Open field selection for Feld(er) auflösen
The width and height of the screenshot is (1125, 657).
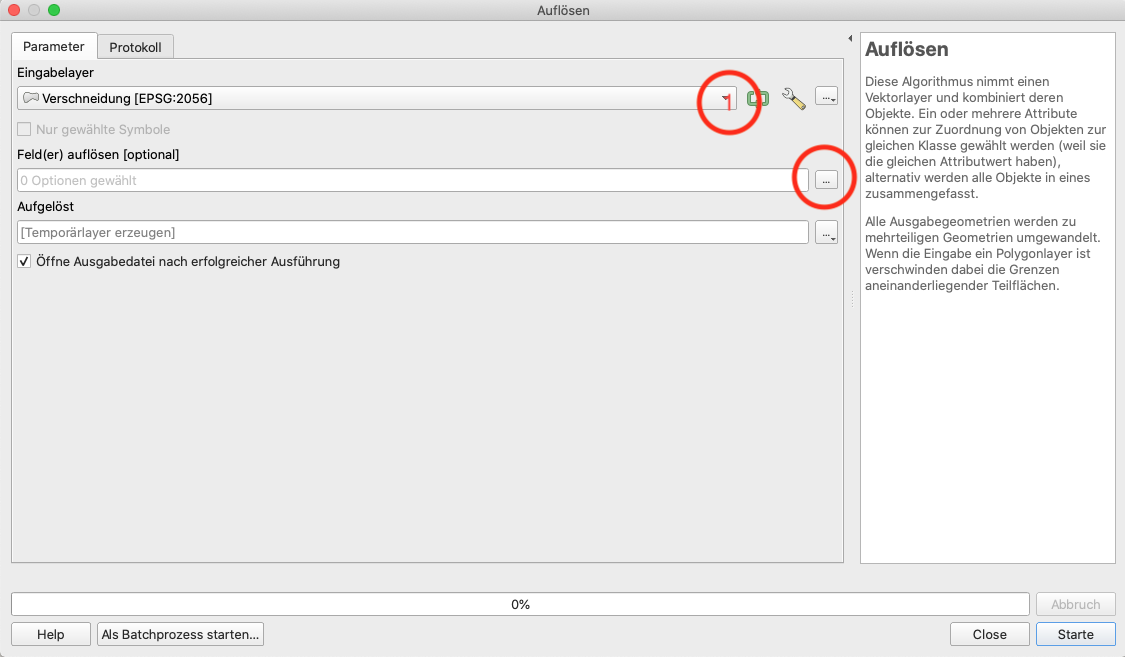click(826, 180)
